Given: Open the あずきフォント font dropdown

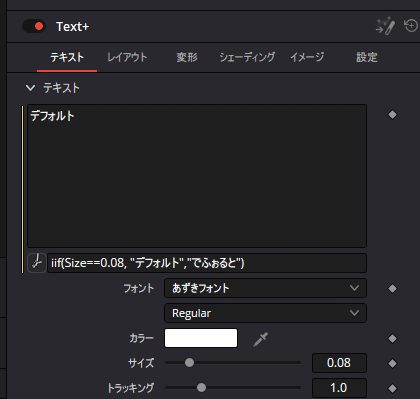Looking at the screenshot, I should point(265,288).
